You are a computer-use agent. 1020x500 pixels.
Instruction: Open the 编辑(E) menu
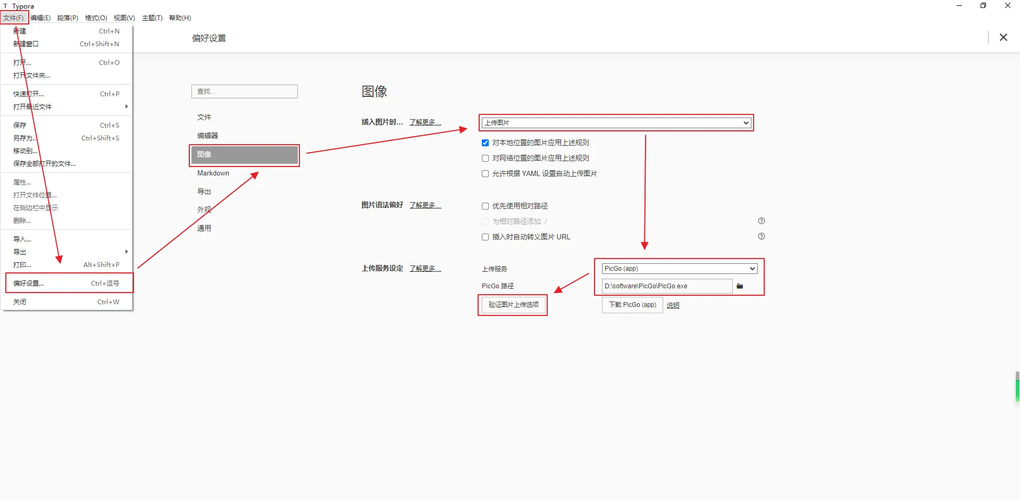(x=40, y=18)
